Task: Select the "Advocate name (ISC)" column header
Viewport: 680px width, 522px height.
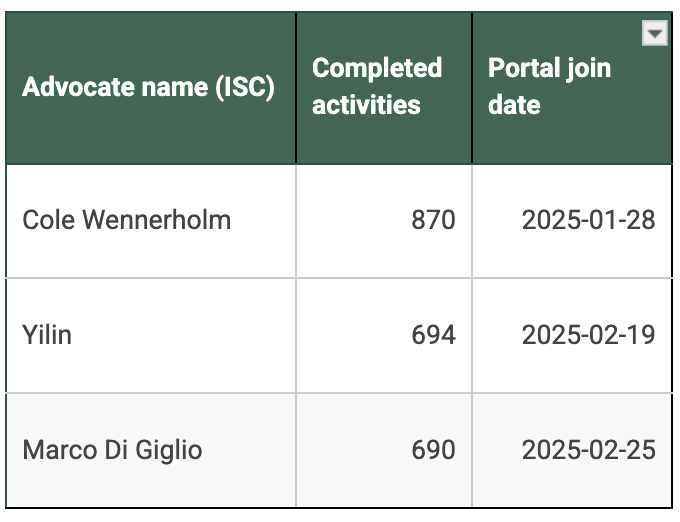Action: [148, 87]
